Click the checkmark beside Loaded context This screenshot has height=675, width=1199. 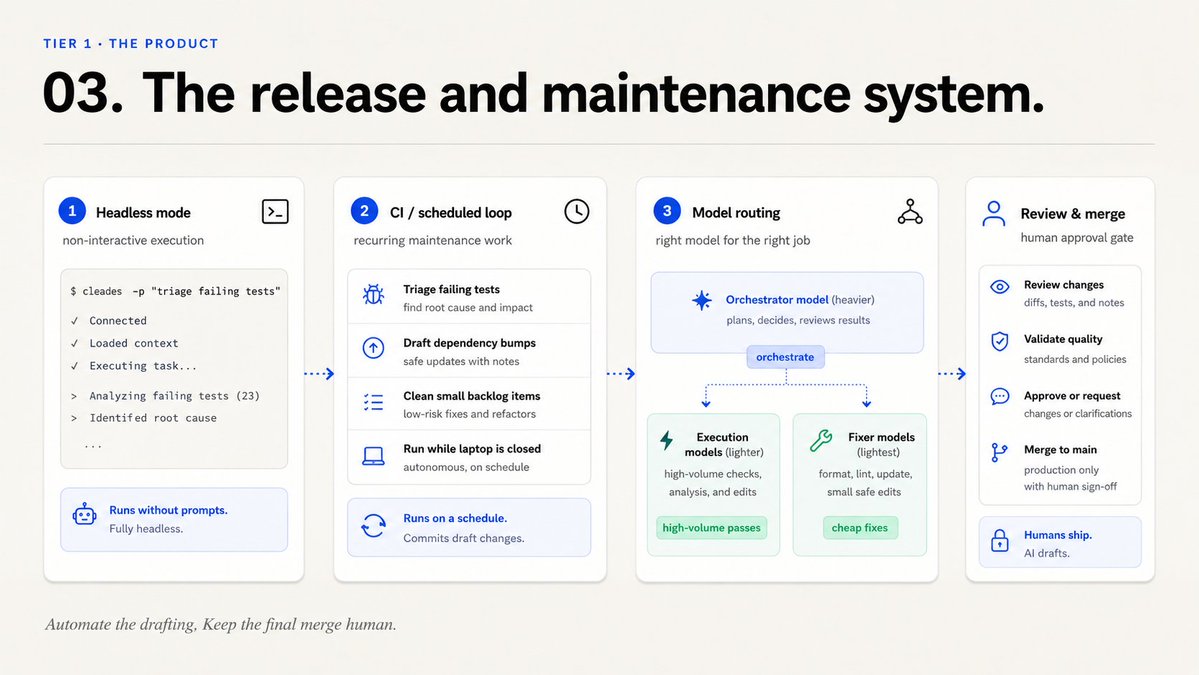(x=74, y=343)
